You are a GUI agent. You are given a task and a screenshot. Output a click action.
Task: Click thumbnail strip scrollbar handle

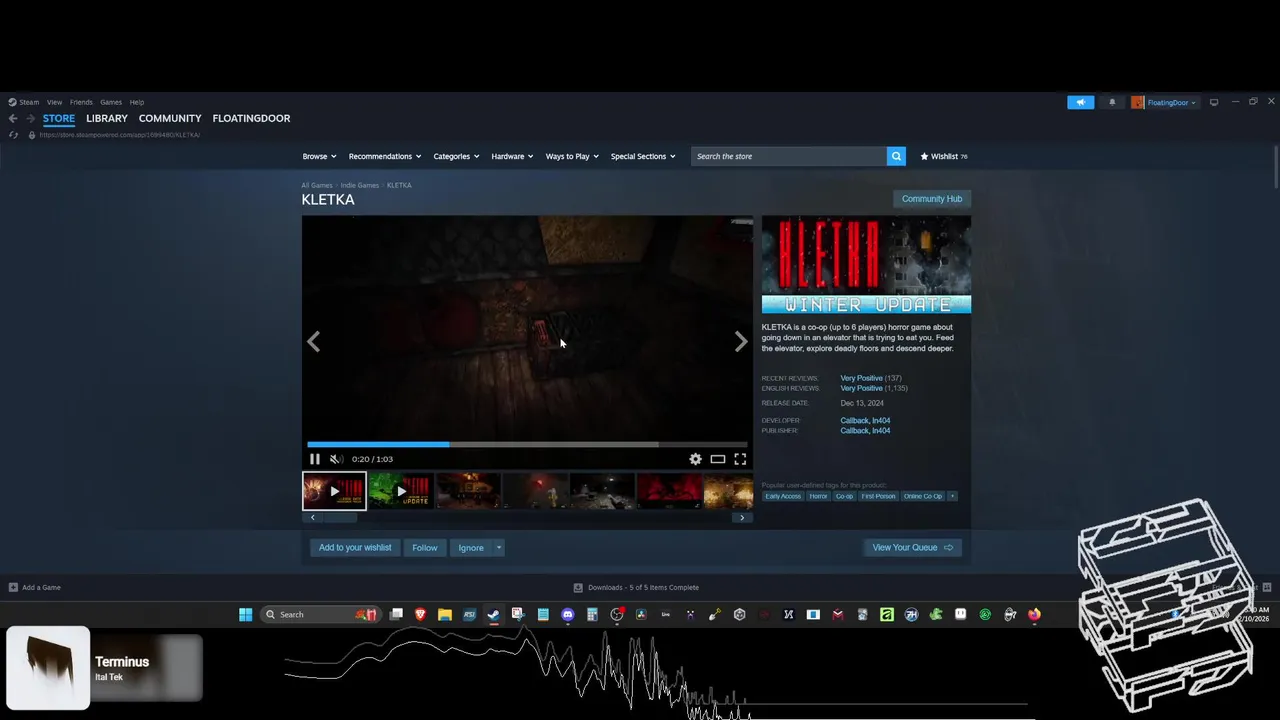point(339,518)
